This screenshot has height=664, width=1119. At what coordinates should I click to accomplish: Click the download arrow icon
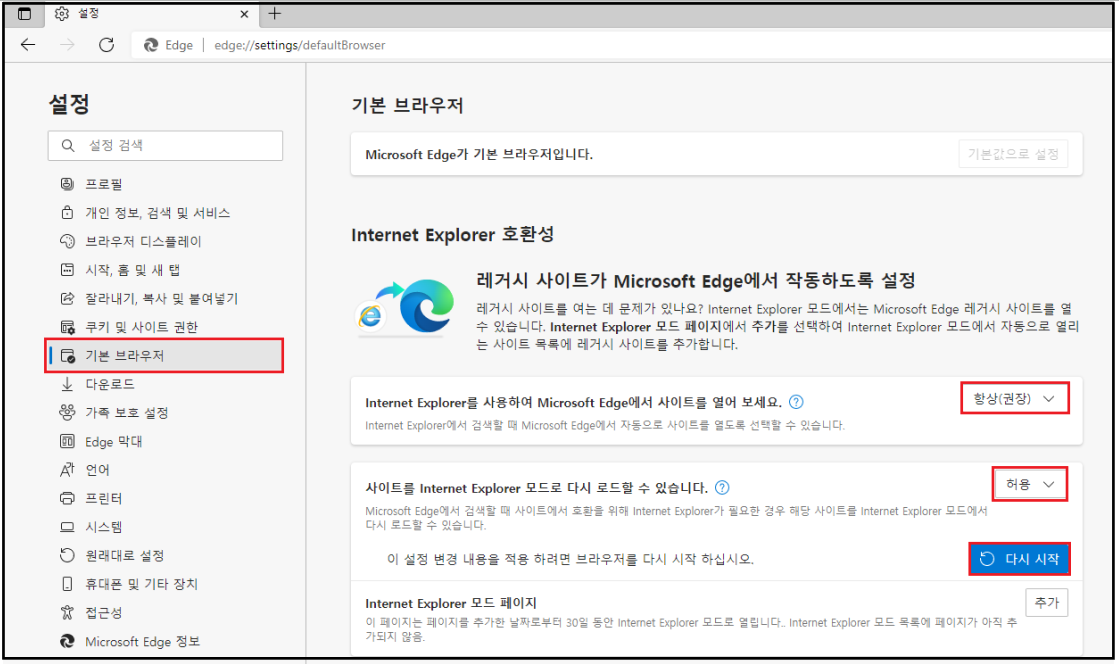point(67,384)
